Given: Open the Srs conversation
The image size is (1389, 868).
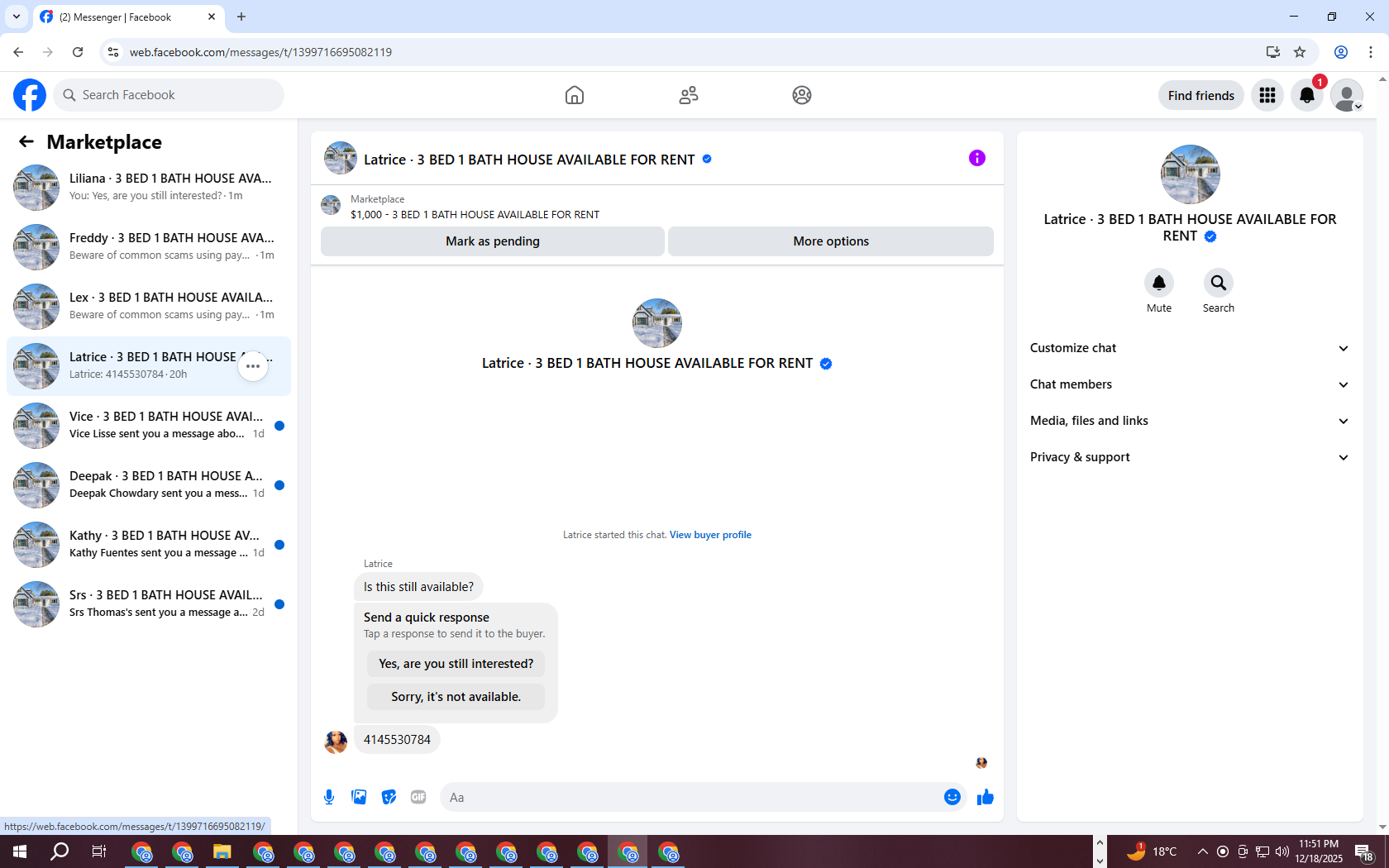Looking at the screenshot, I should pyautogui.click(x=149, y=603).
